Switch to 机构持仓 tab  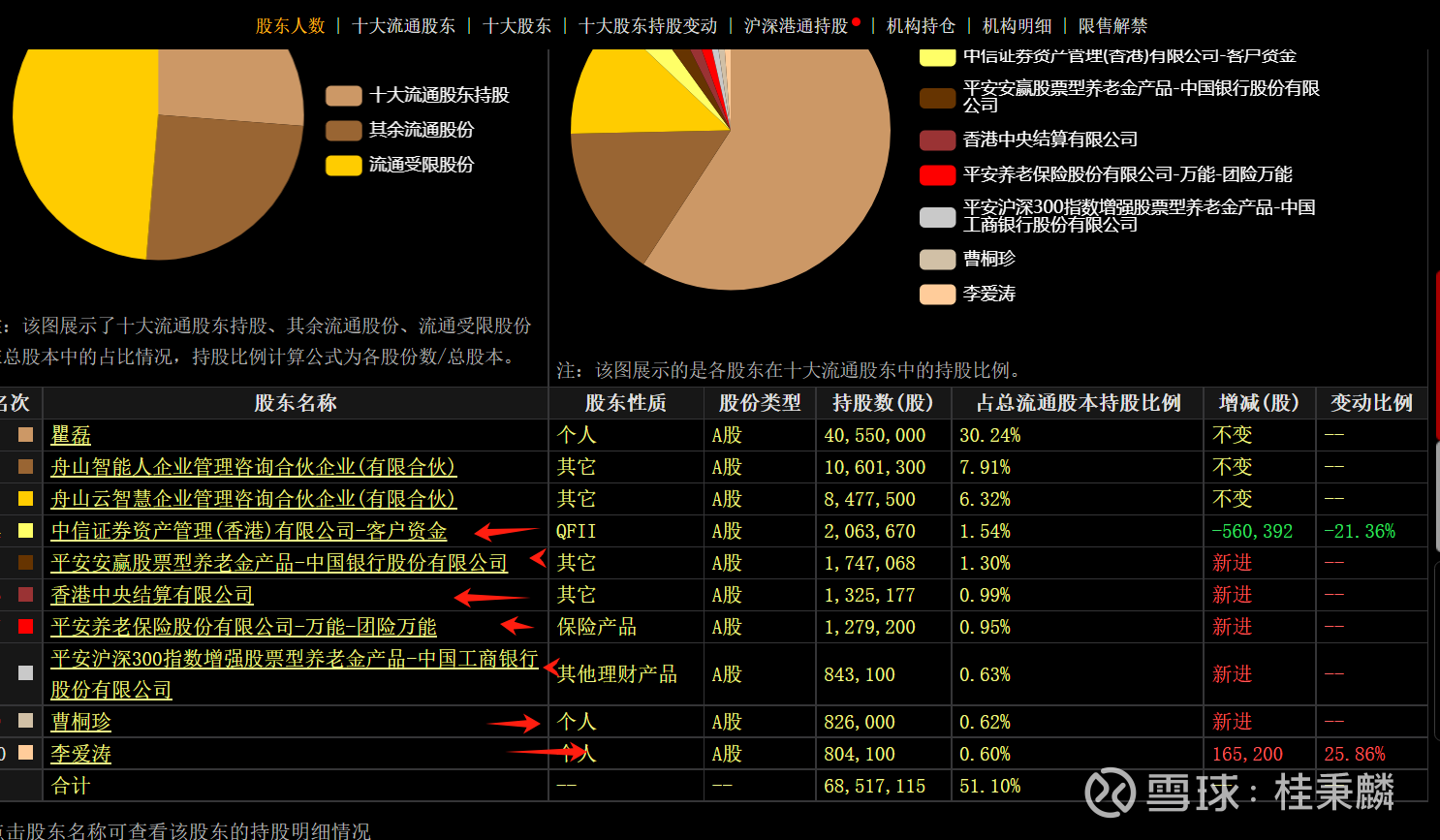tap(921, 26)
